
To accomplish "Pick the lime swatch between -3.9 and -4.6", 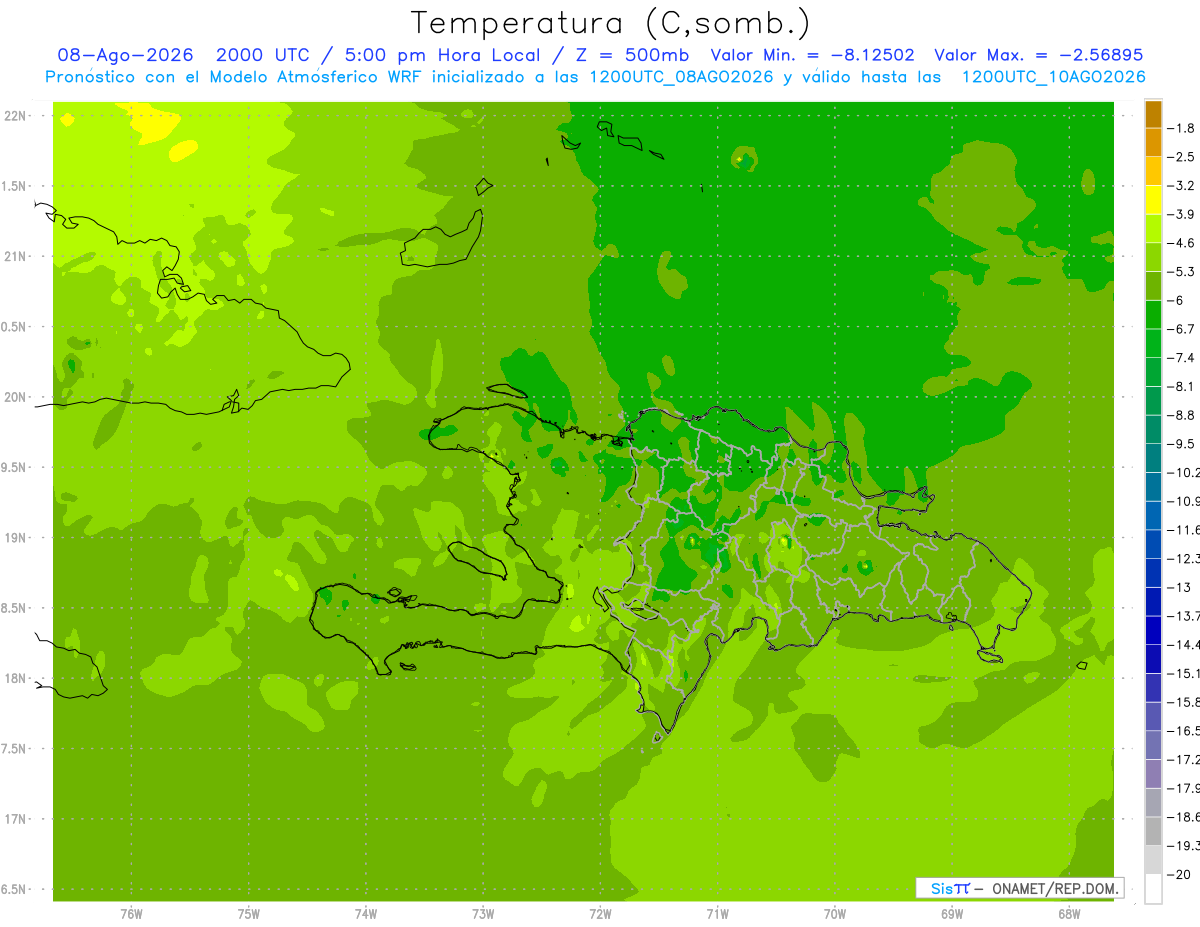I will 1153,229.
